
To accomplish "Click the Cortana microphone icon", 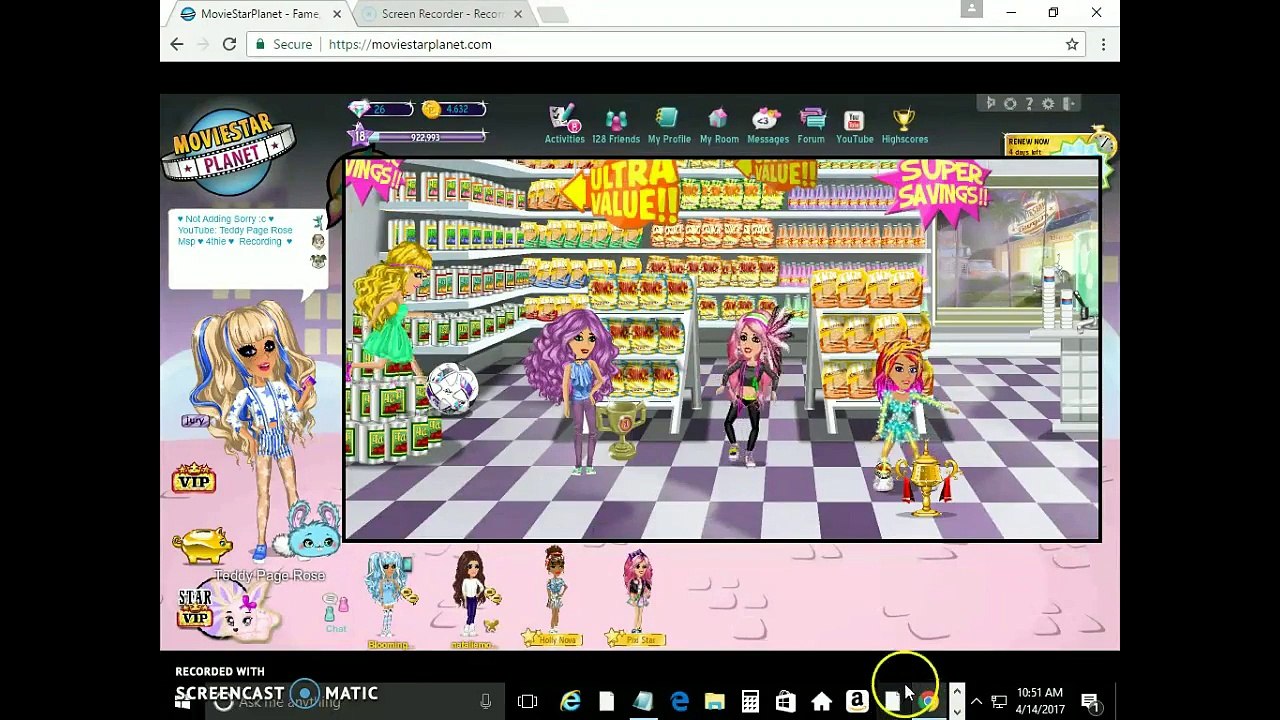I will tap(485, 702).
